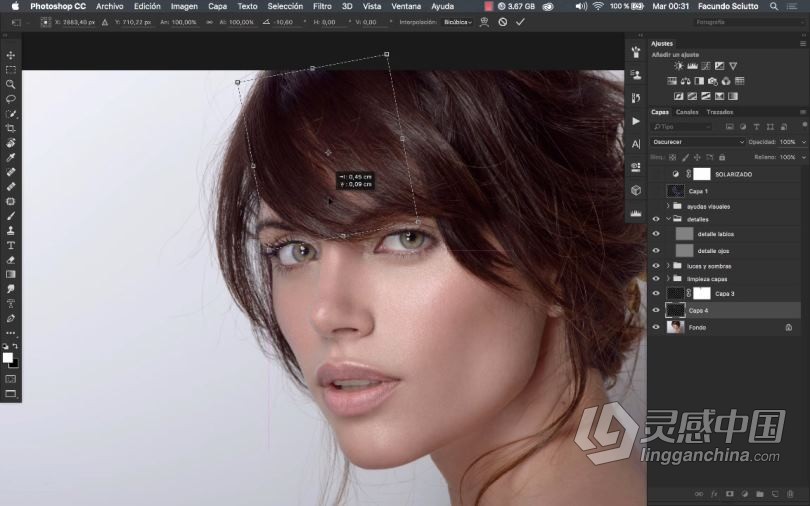The image size is (810, 506).
Task: Switch to warp mode icon in options bar
Action: point(484,22)
